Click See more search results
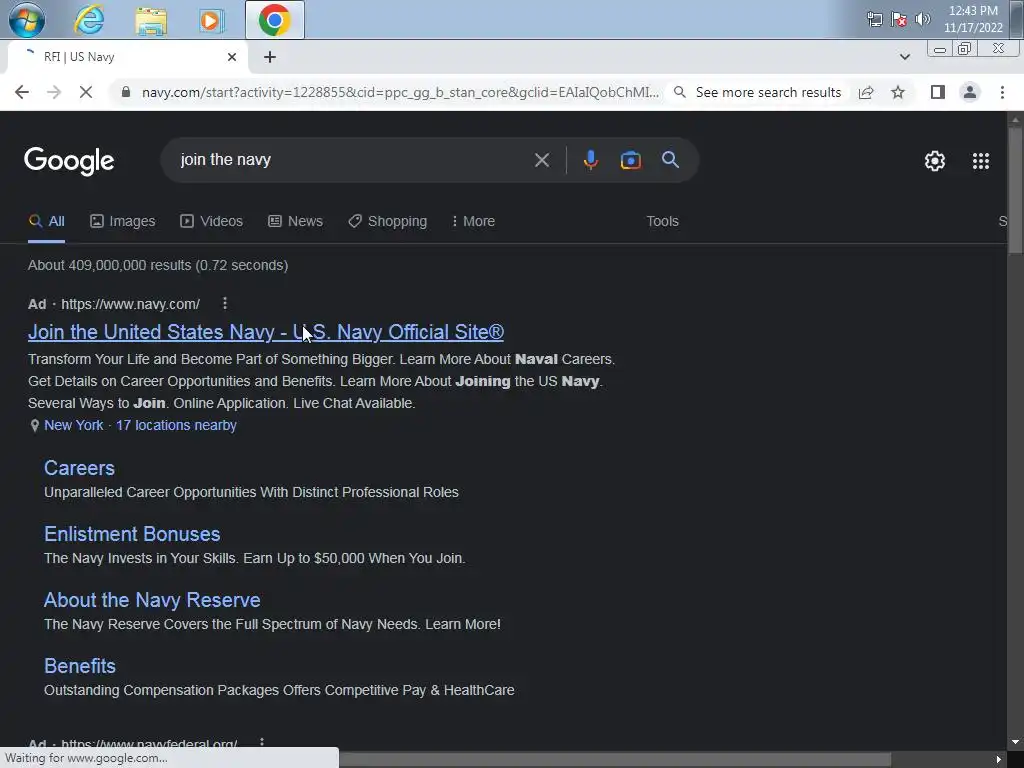This screenshot has width=1024, height=768. 758,92
